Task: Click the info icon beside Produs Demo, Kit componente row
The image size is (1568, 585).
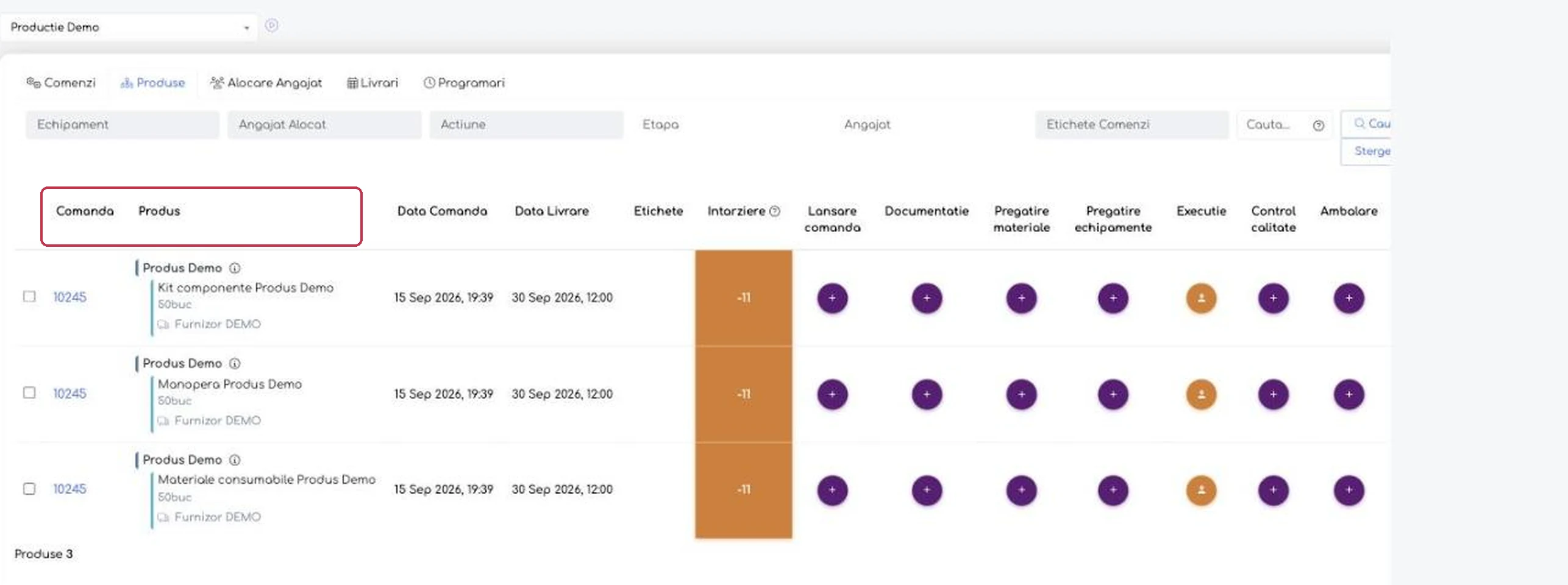Action: pos(235,268)
